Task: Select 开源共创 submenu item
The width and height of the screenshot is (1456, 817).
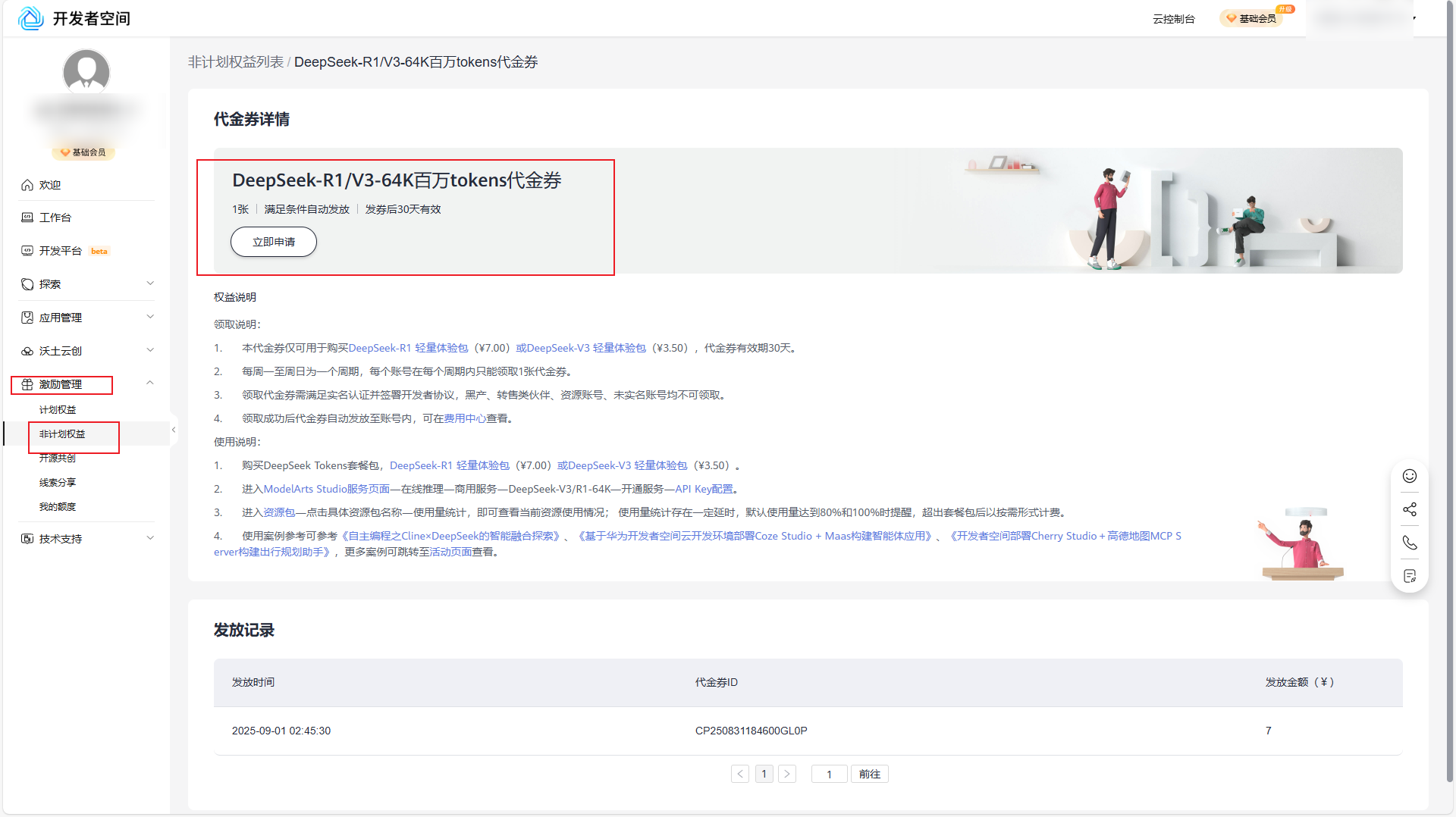Action: (x=58, y=459)
